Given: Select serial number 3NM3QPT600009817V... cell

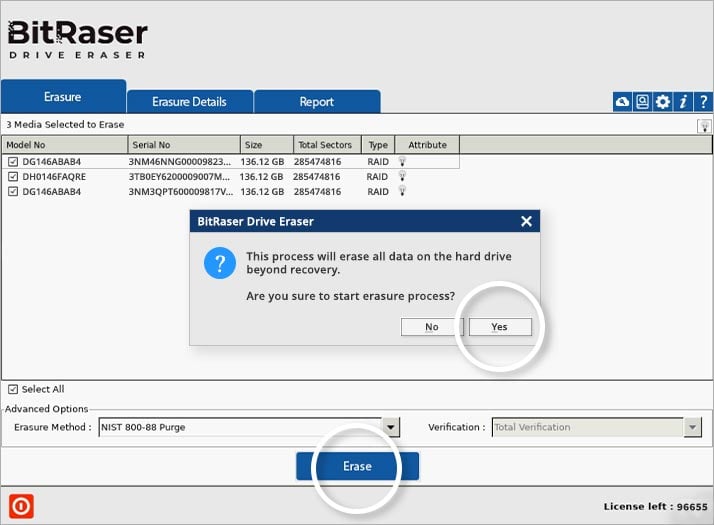Looking at the screenshot, I should tap(181, 192).
